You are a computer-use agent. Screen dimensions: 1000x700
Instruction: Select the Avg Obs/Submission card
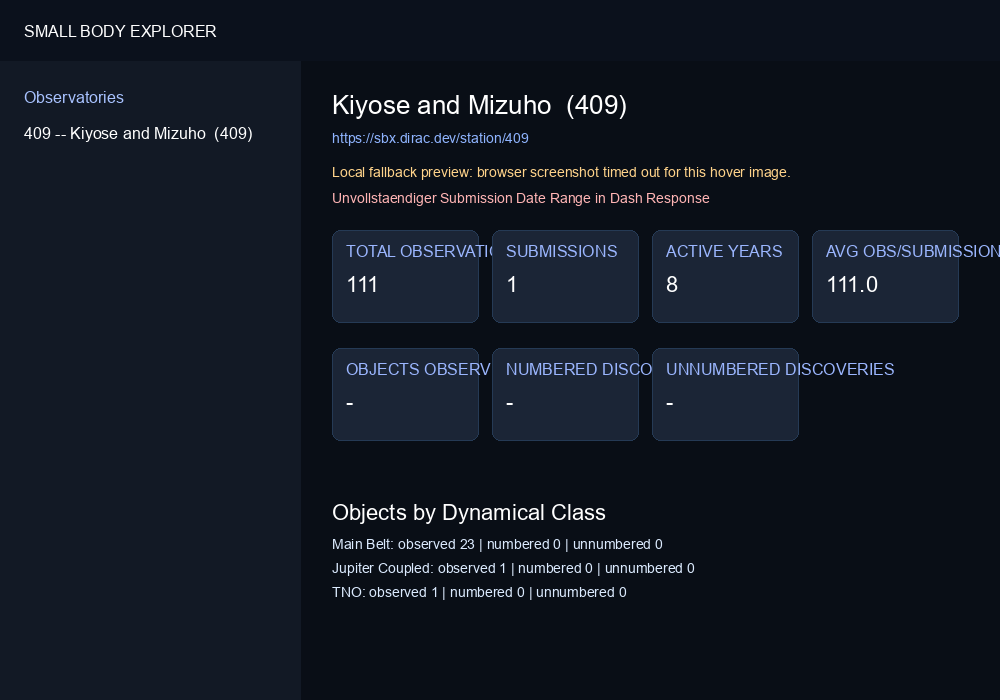coord(885,277)
